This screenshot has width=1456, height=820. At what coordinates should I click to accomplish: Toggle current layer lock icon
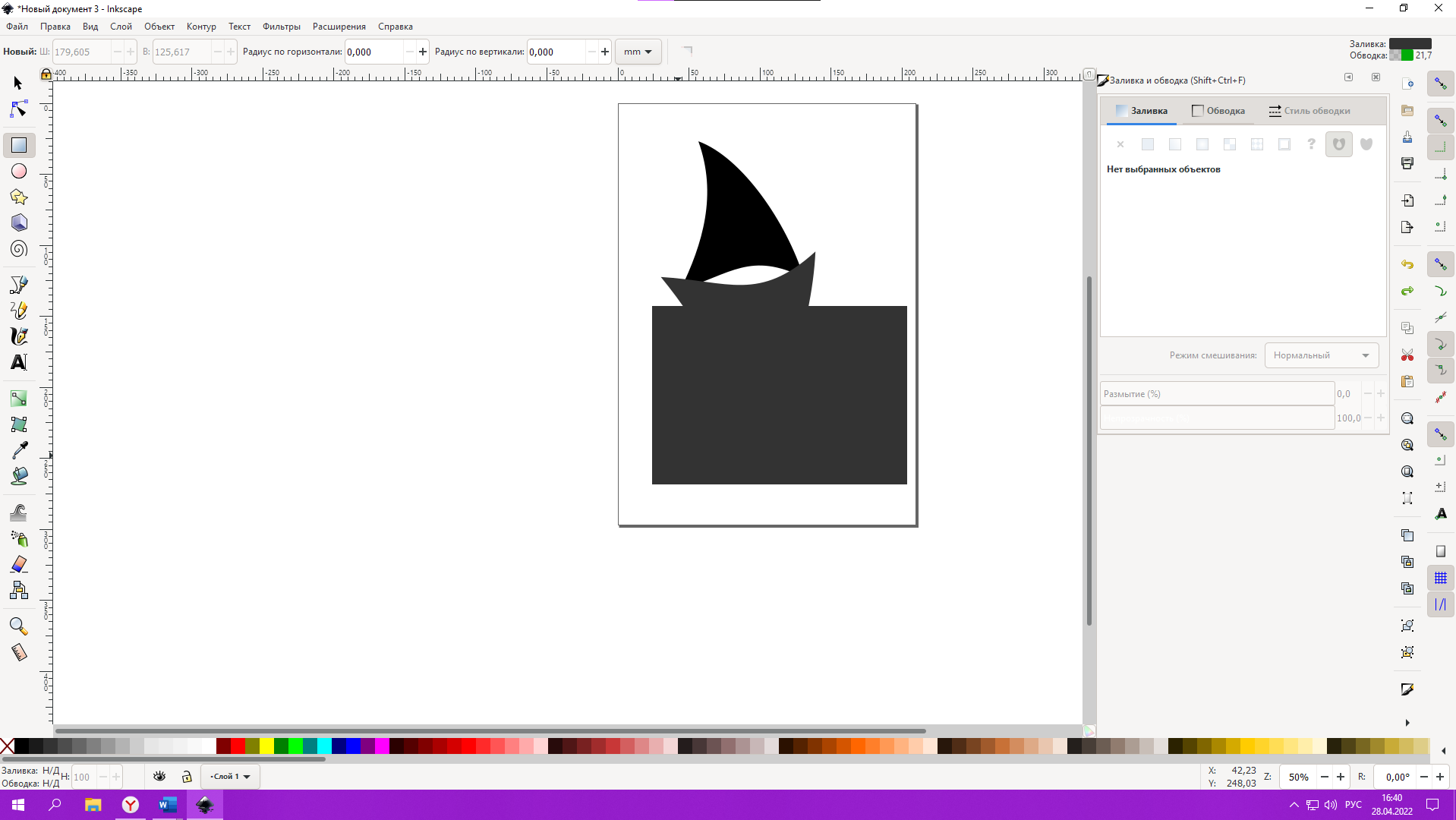pos(187,777)
